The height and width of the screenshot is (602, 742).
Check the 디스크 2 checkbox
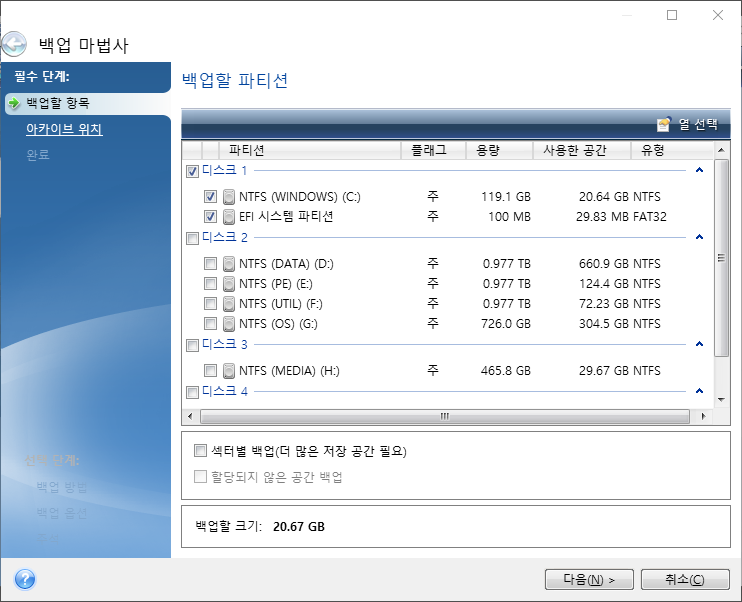(192, 238)
